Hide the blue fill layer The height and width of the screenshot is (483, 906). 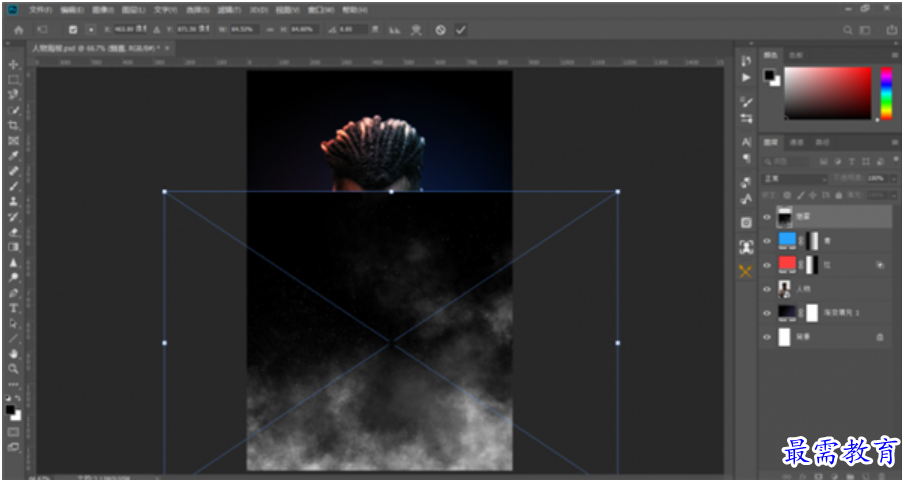767,242
